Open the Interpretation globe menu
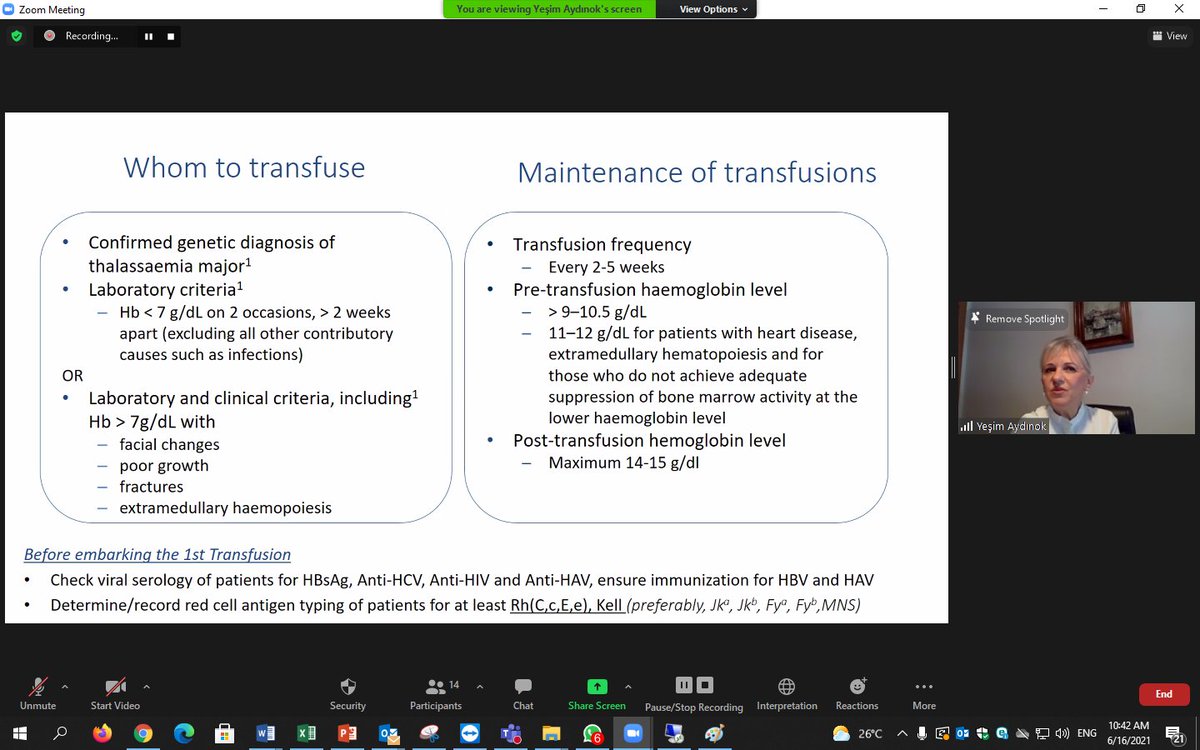 coord(787,693)
